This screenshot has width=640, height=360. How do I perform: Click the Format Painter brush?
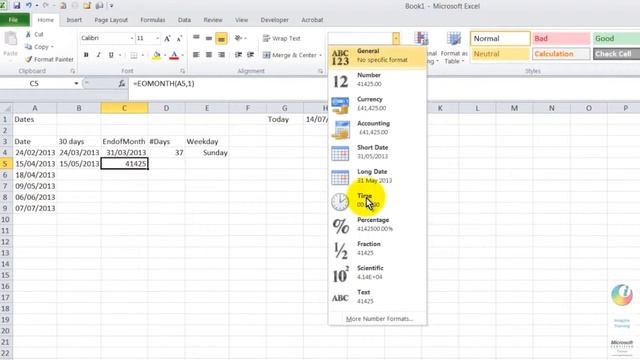pyautogui.click(x=49, y=59)
